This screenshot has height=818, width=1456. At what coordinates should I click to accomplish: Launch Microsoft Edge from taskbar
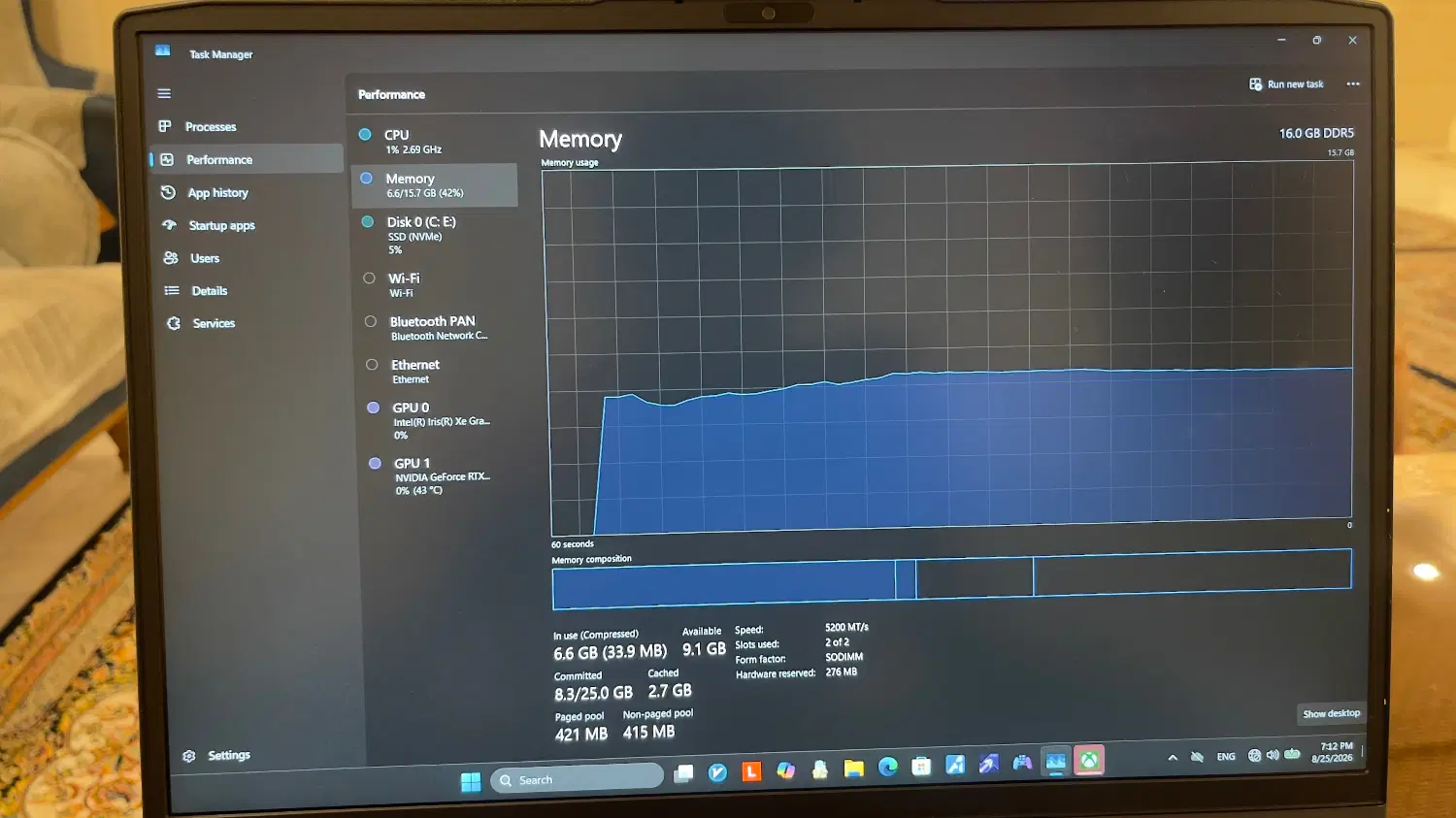click(x=887, y=768)
